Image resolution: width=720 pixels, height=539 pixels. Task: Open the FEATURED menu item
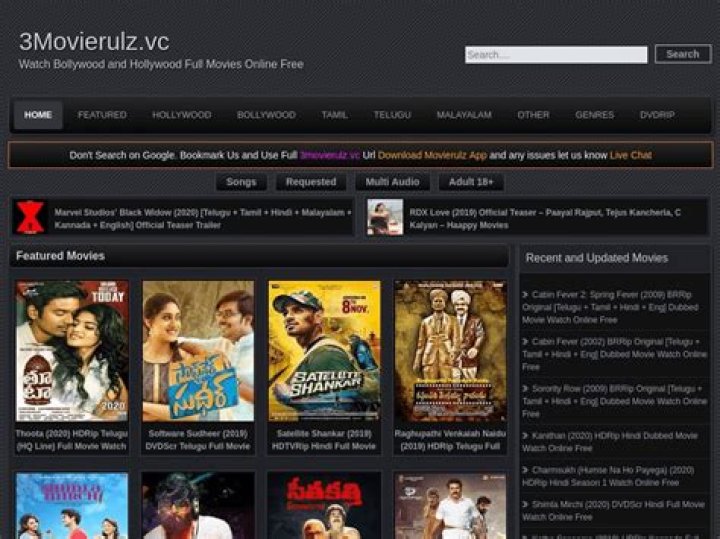tap(102, 115)
